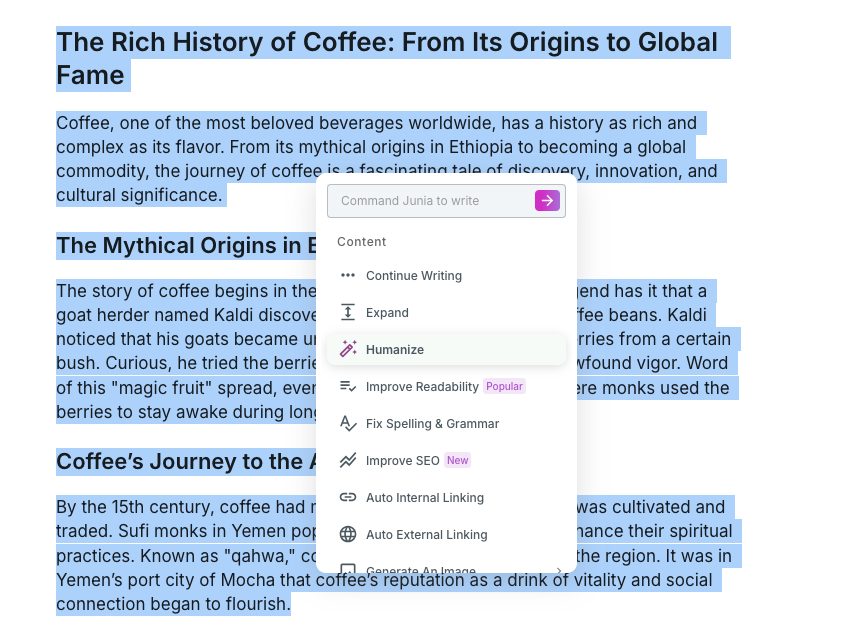Click the Content section label
844x633 pixels.
coord(362,242)
